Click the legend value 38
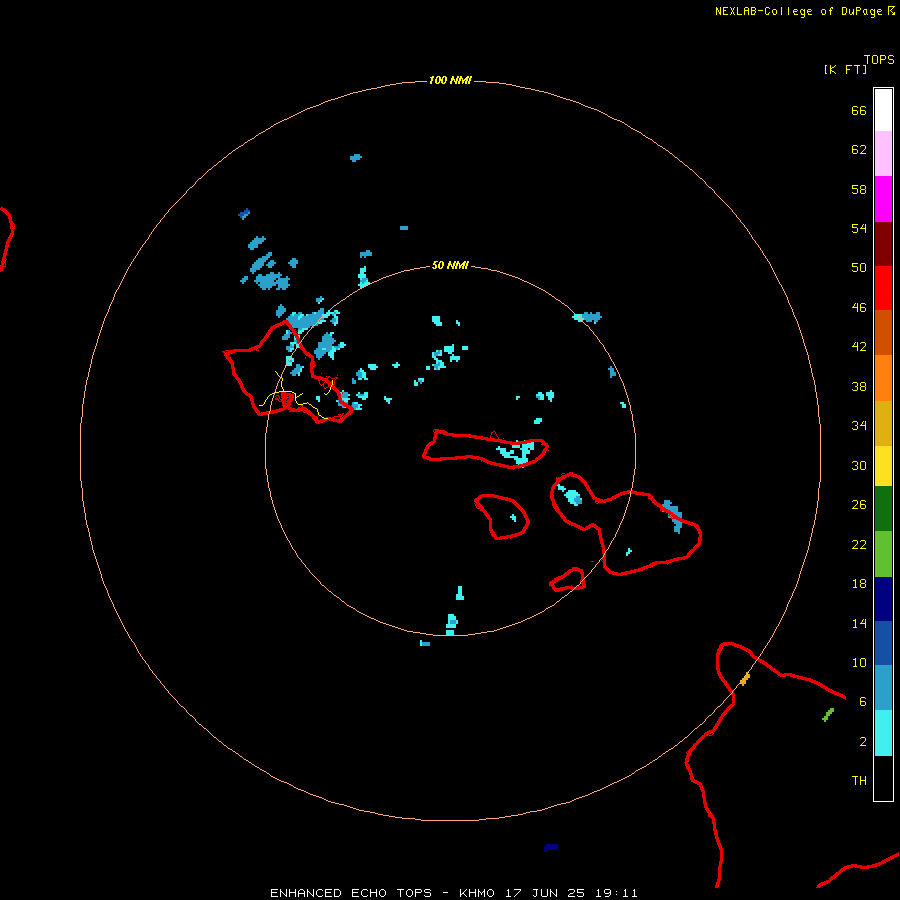 click(x=859, y=386)
